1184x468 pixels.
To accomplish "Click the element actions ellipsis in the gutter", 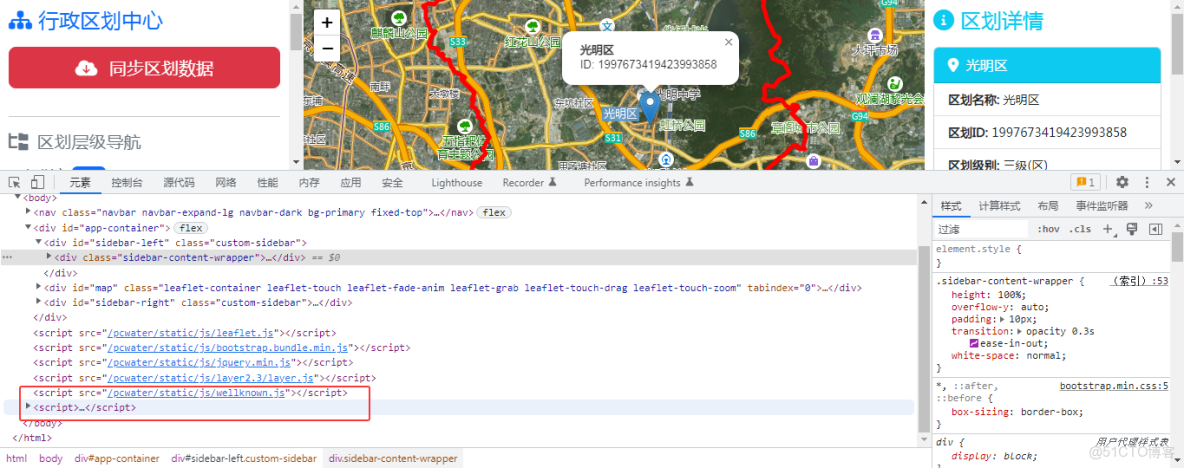I will coord(7,257).
